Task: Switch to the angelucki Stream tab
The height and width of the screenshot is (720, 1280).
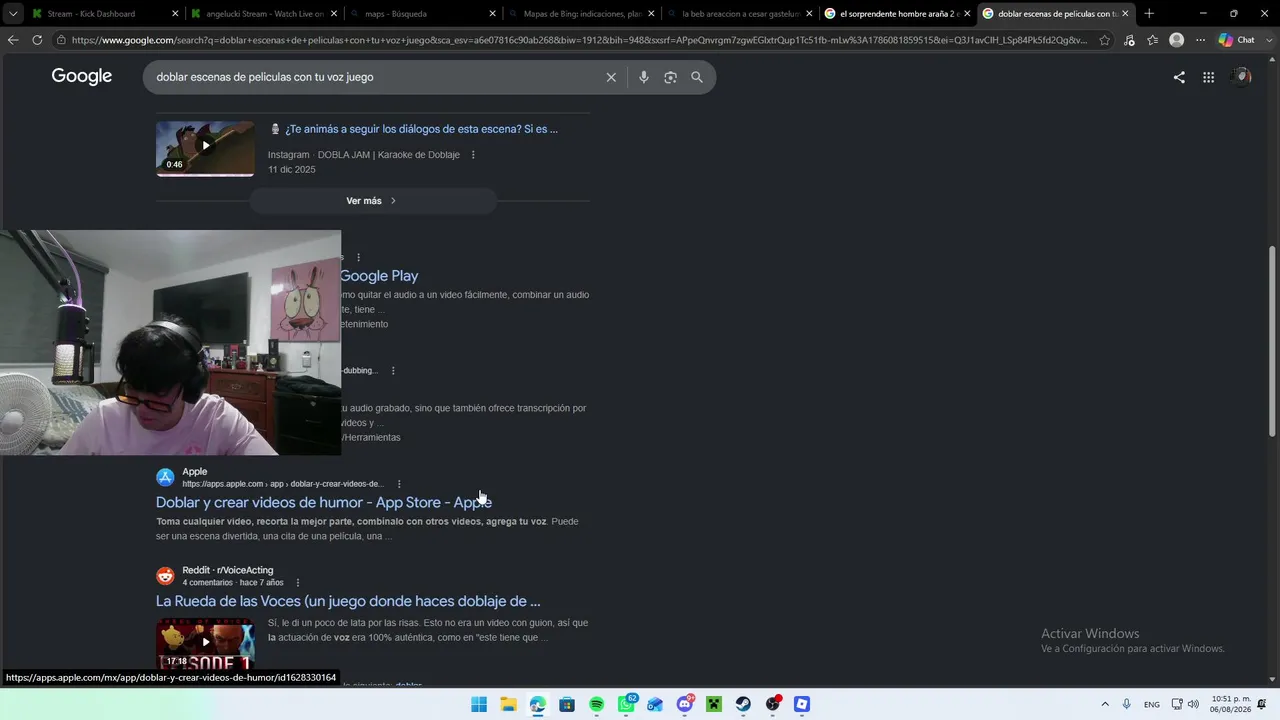Action: tap(265, 13)
